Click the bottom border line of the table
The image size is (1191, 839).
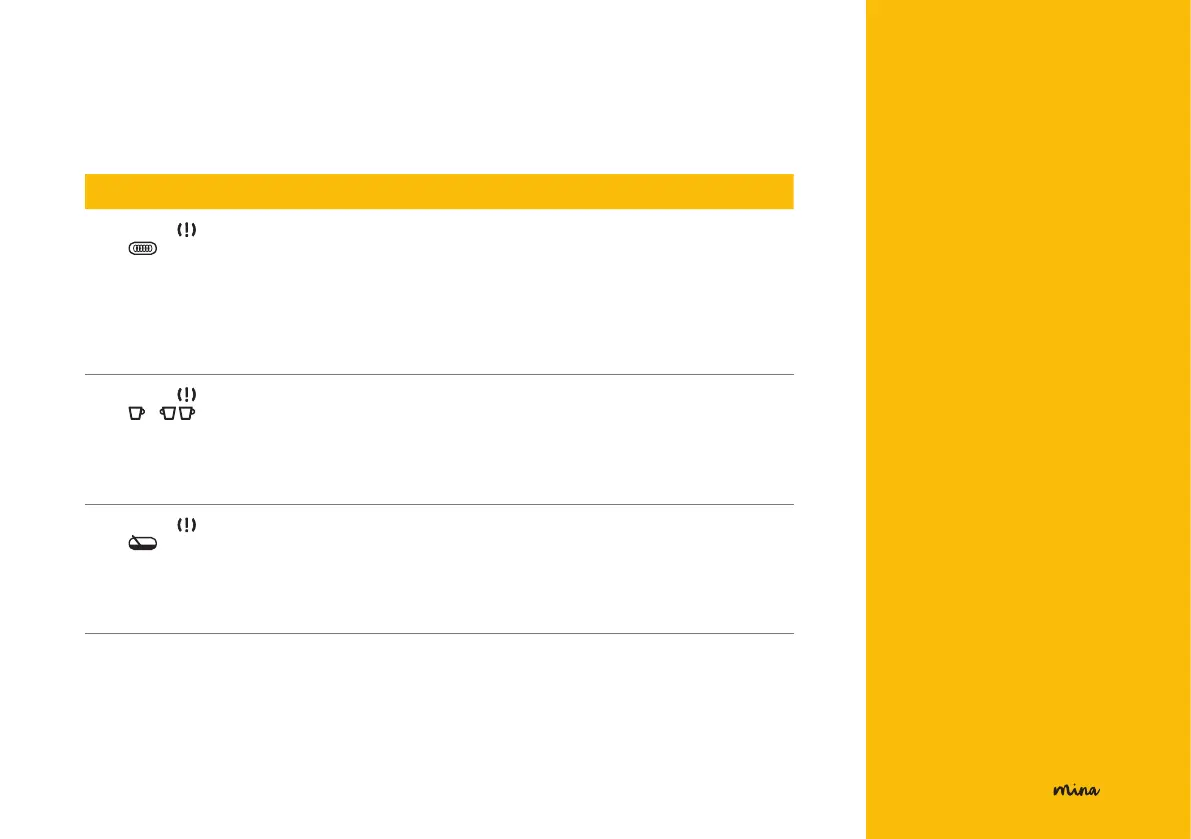(x=438, y=633)
